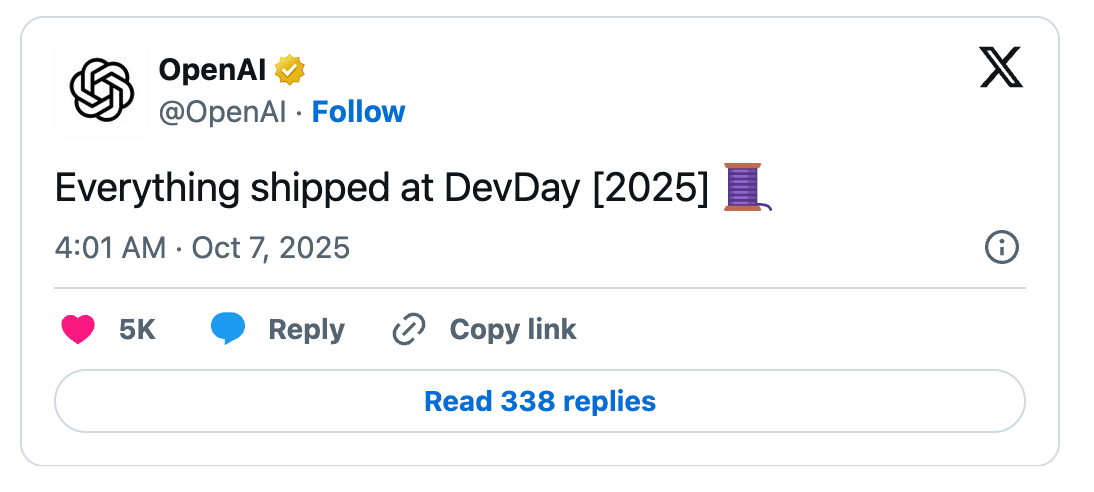Click the gold verified badge

coord(290,70)
